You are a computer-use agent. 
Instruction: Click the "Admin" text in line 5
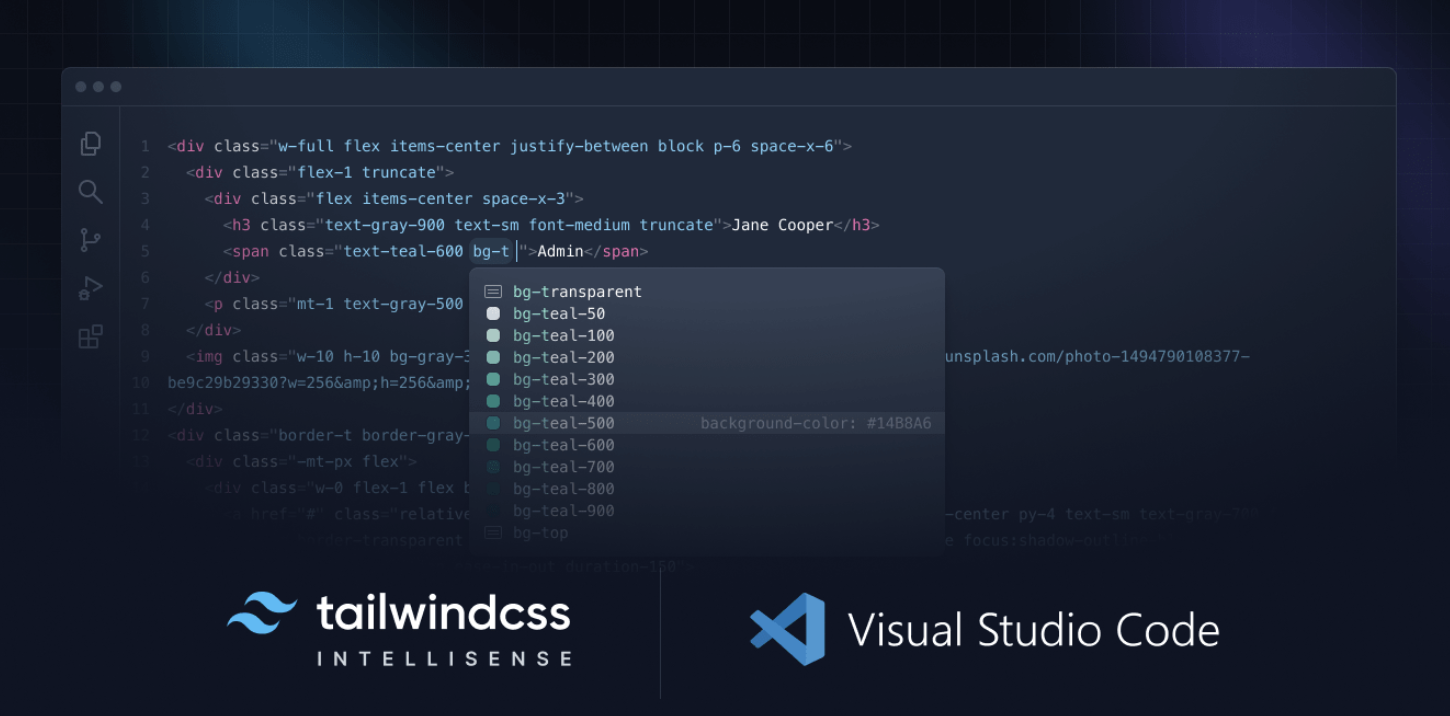tap(561, 252)
